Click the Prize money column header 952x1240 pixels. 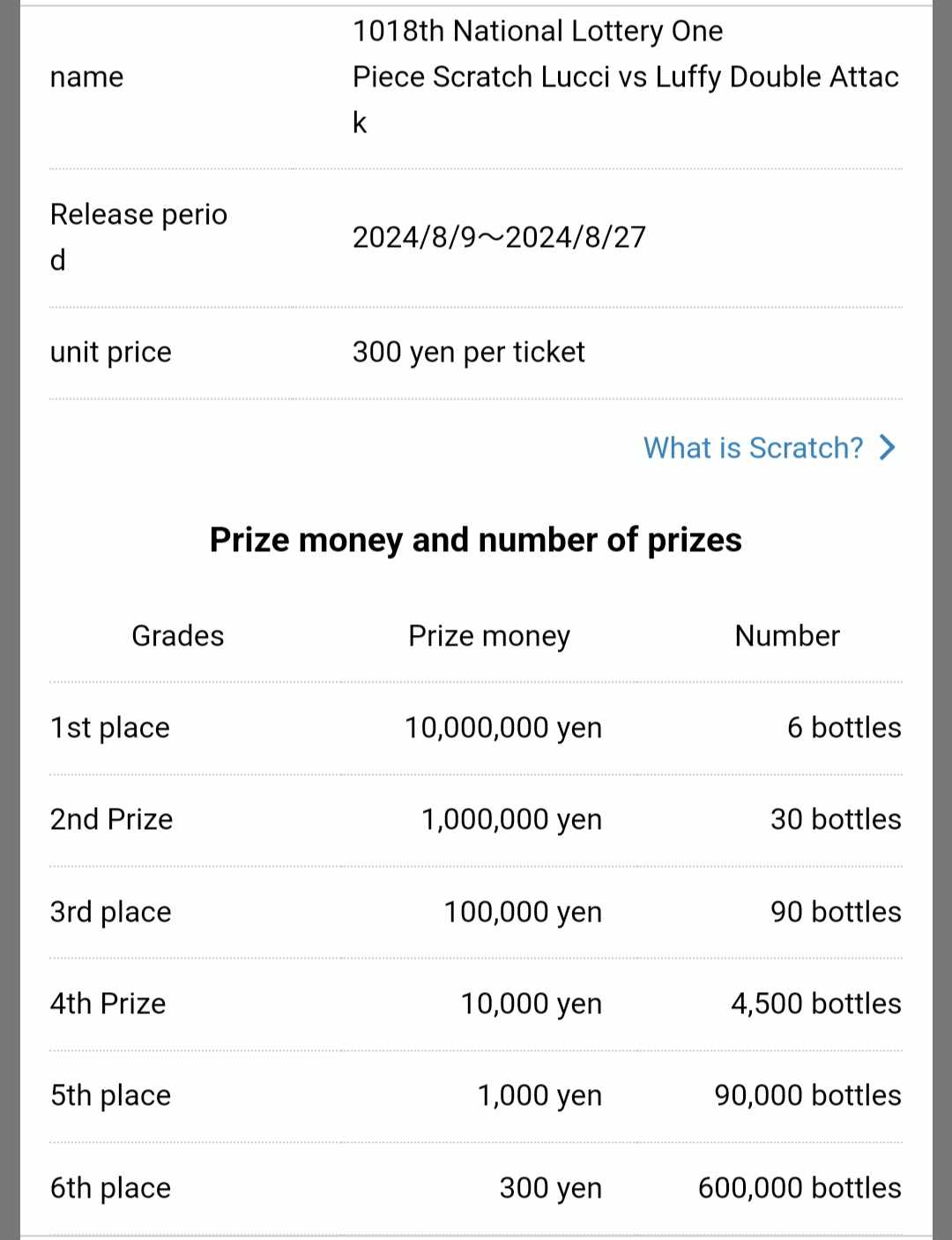click(x=489, y=636)
